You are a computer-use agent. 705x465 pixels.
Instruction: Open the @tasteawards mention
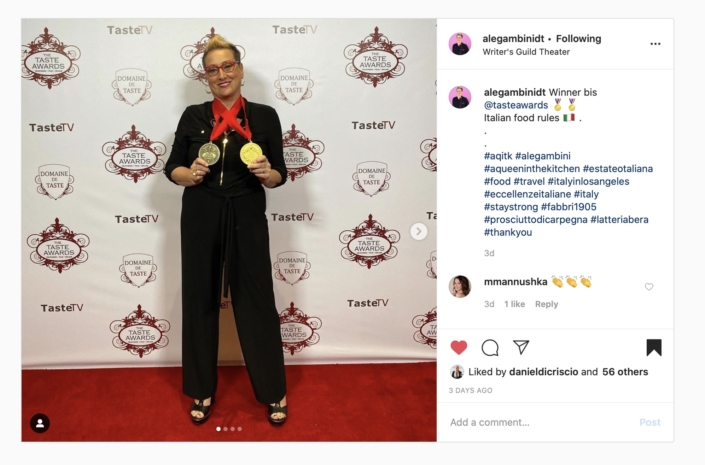516,105
